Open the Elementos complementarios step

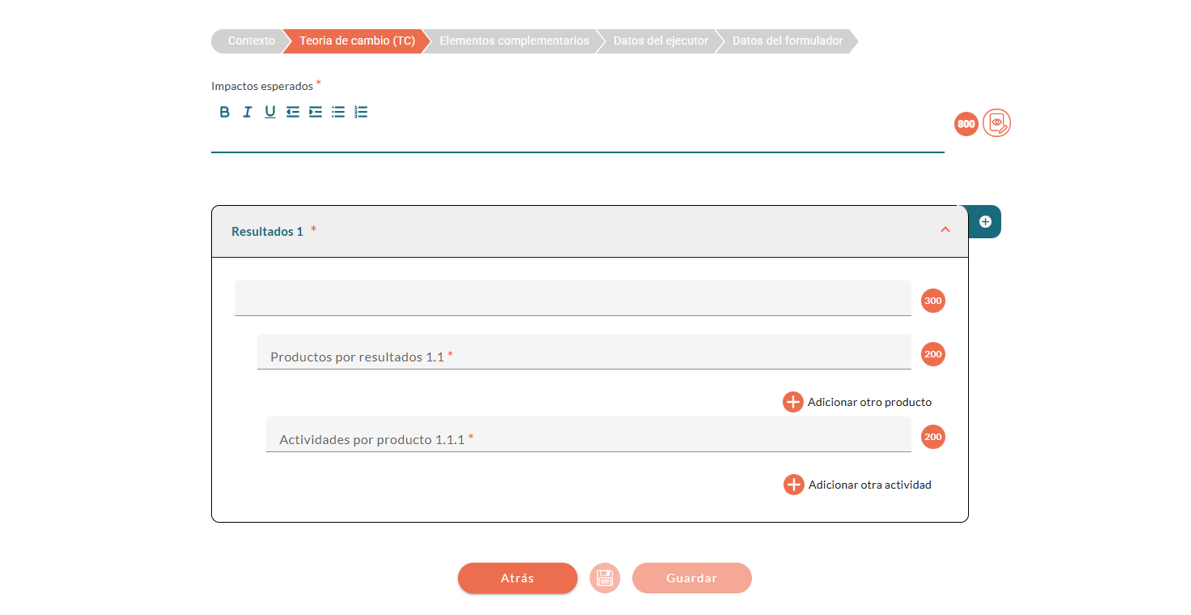pyautogui.click(x=514, y=41)
